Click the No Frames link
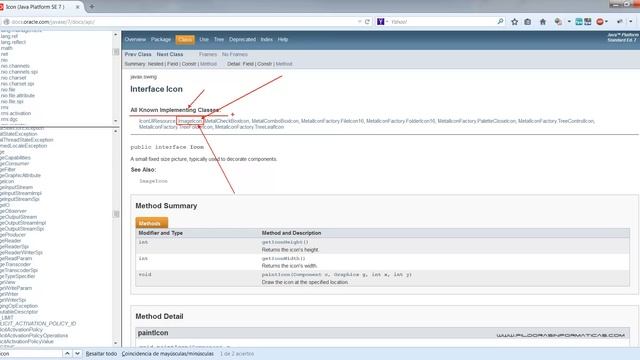The height and width of the screenshot is (360, 640). click(x=235, y=54)
